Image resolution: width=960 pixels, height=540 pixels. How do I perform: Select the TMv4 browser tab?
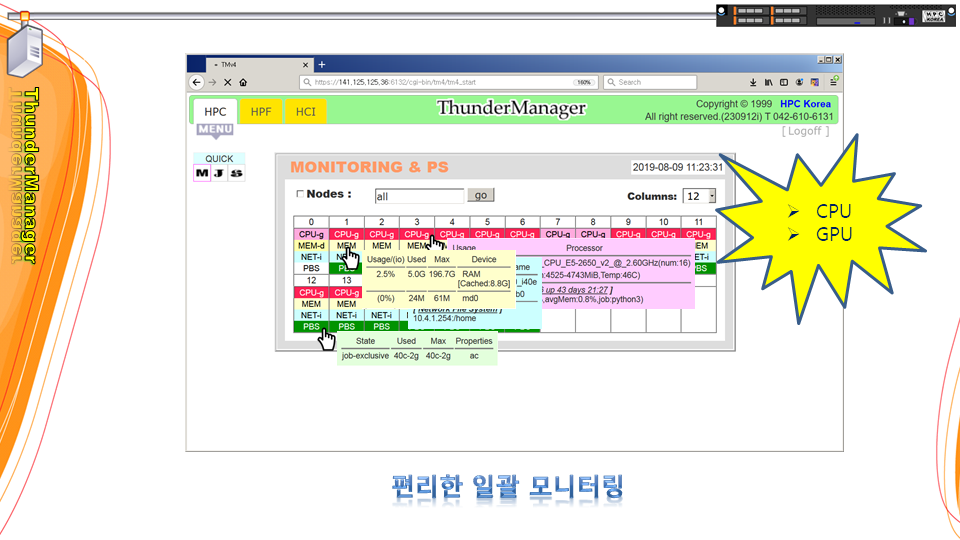tap(260, 65)
